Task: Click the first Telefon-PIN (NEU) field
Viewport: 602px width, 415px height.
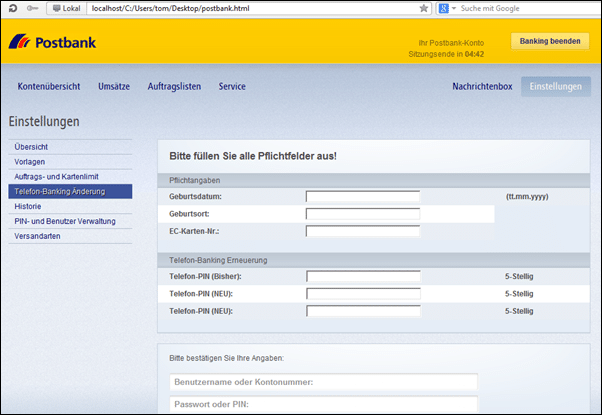Action: (x=363, y=294)
